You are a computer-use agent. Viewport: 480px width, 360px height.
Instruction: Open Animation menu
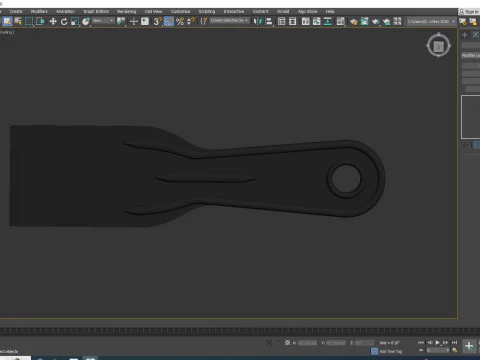65,11
